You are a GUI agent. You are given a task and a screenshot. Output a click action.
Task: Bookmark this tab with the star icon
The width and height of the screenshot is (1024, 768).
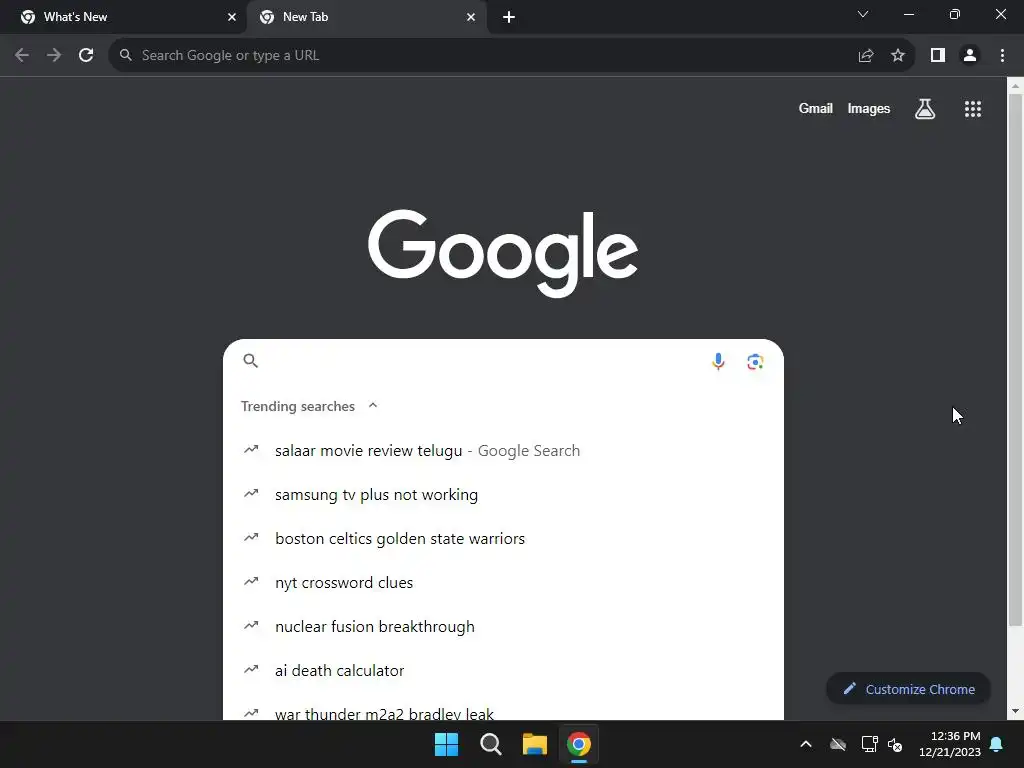[x=898, y=56]
